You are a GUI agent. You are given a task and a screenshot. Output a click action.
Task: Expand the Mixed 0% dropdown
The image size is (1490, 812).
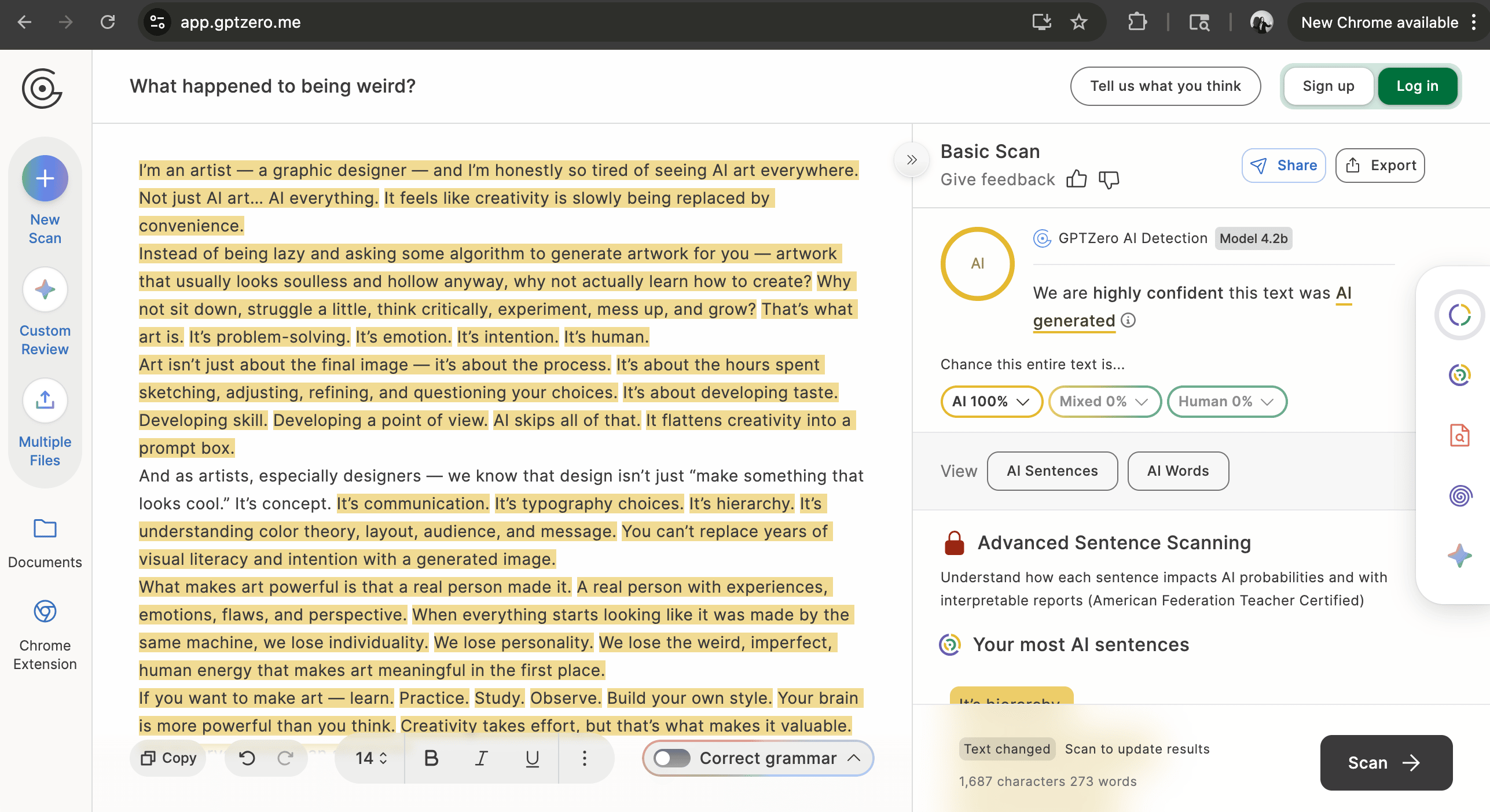pyautogui.click(x=1104, y=401)
